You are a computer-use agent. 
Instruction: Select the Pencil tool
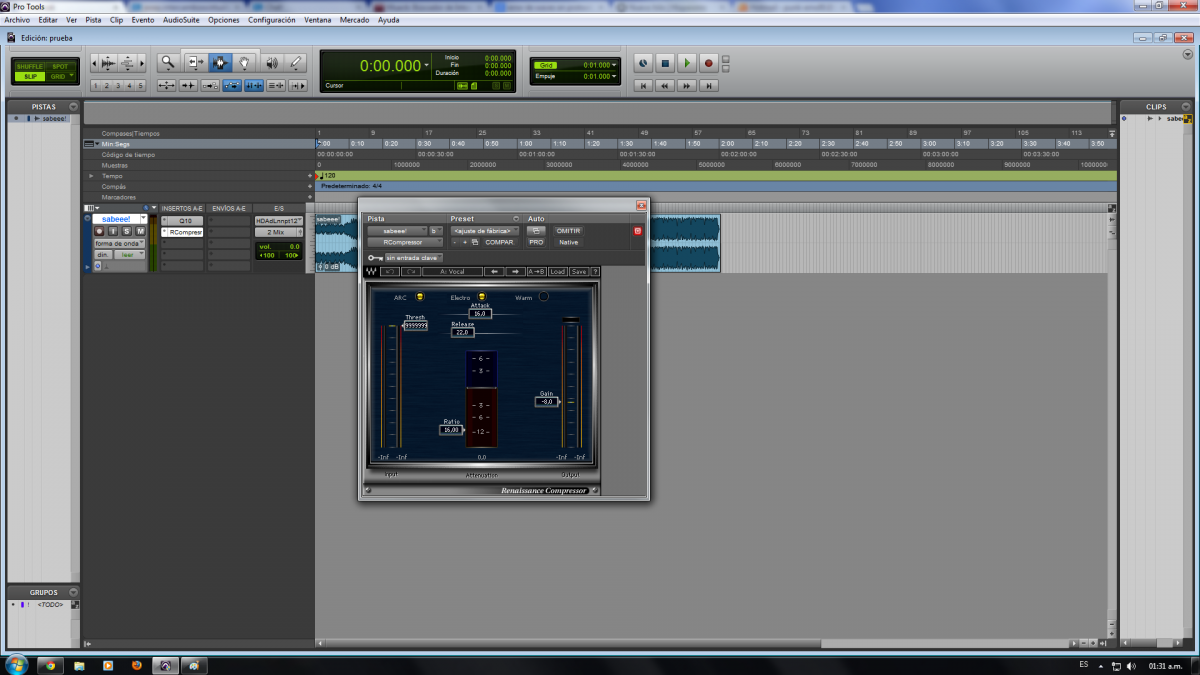[x=296, y=63]
